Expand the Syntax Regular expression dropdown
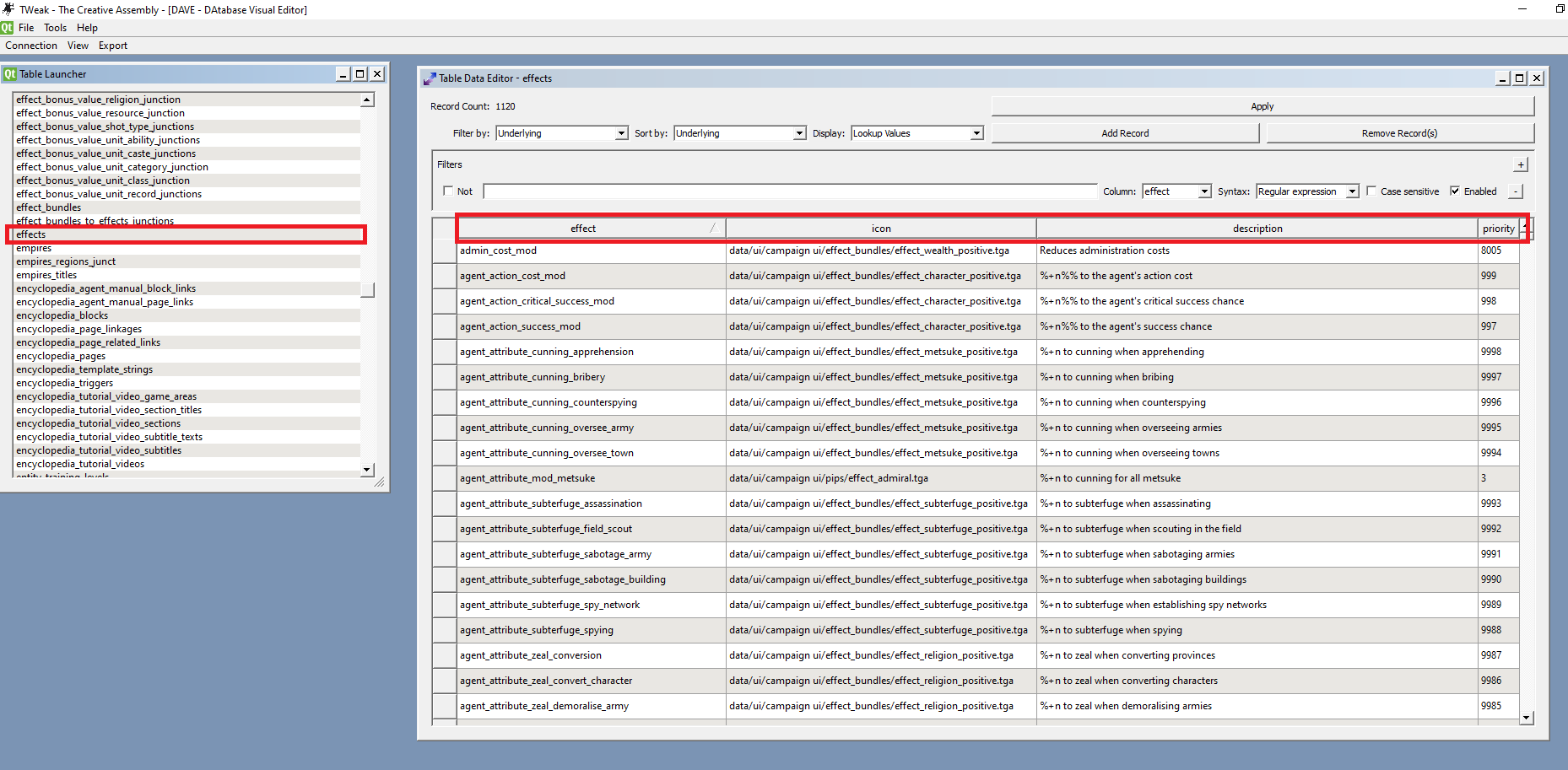Screen dimensions: 1568x770 pyautogui.click(x=1308, y=191)
